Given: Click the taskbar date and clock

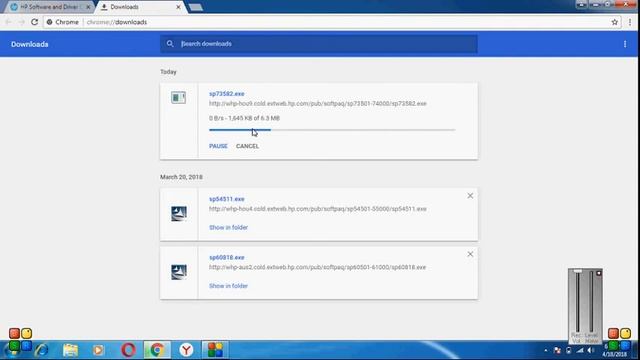Looking at the screenshot, I should click(x=613, y=350).
